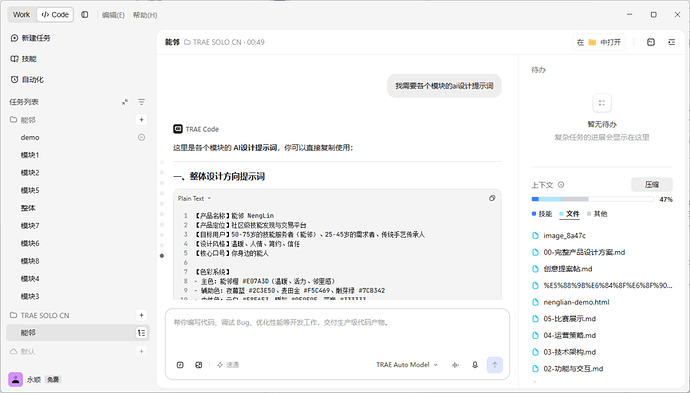The height and width of the screenshot is (393, 690).
Task: Open the Plain Text language dropdown
Action: [x=194, y=198]
